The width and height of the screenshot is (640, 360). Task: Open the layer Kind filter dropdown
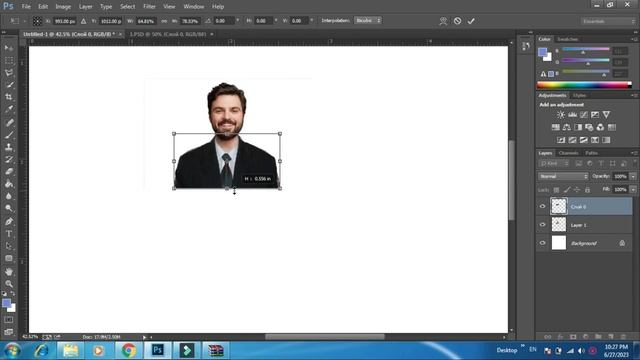click(x=554, y=163)
